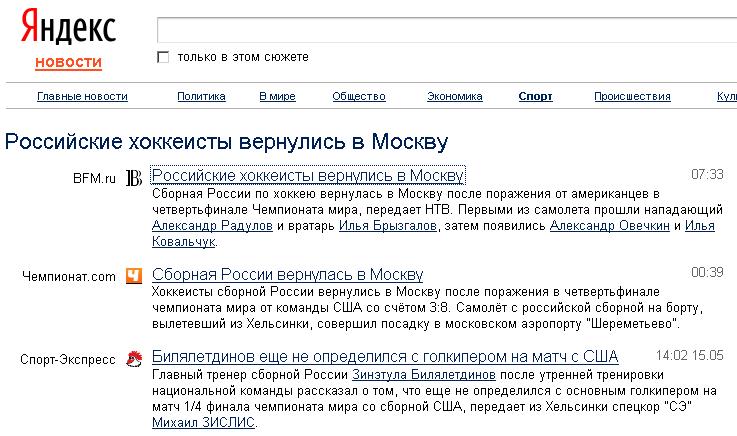The height and width of the screenshot is (436, 737).
Task: Click the Спорт-Экспресс rooster icon
Action: click(133, 358)
